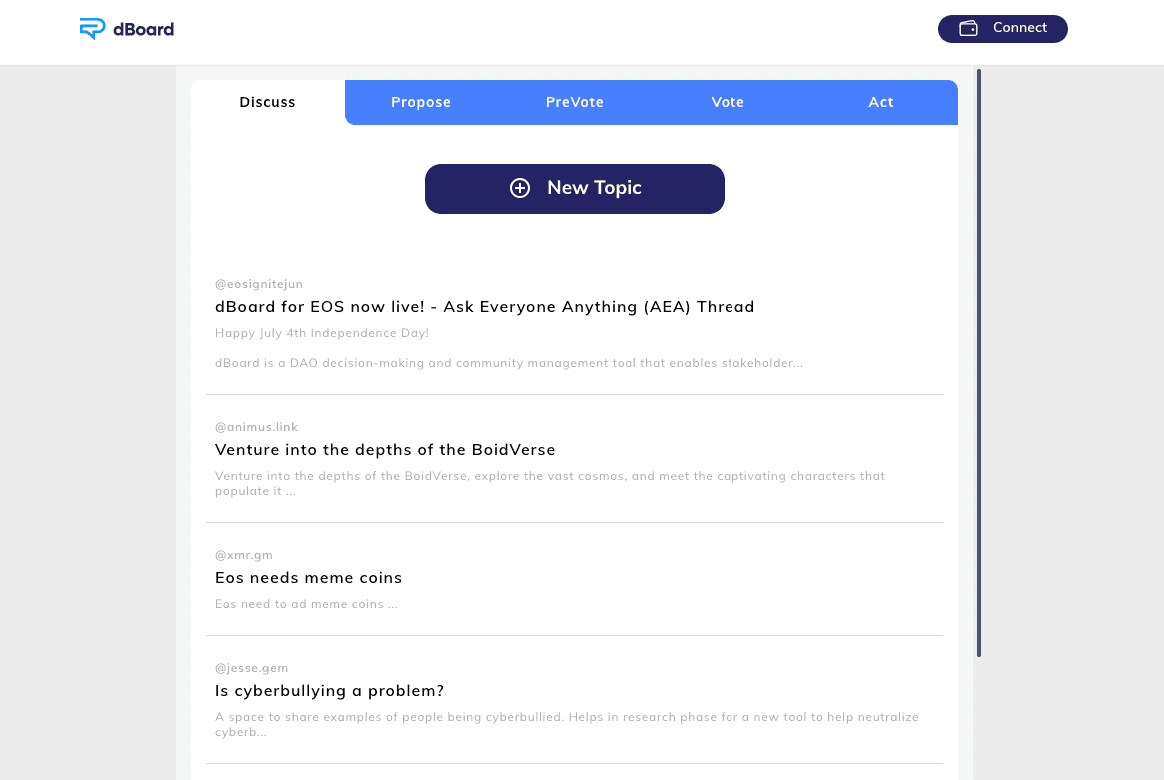The width and height of the screenshot is (1164, 780).
Task: Create a New Topic
Action: (x=575, y=189)
